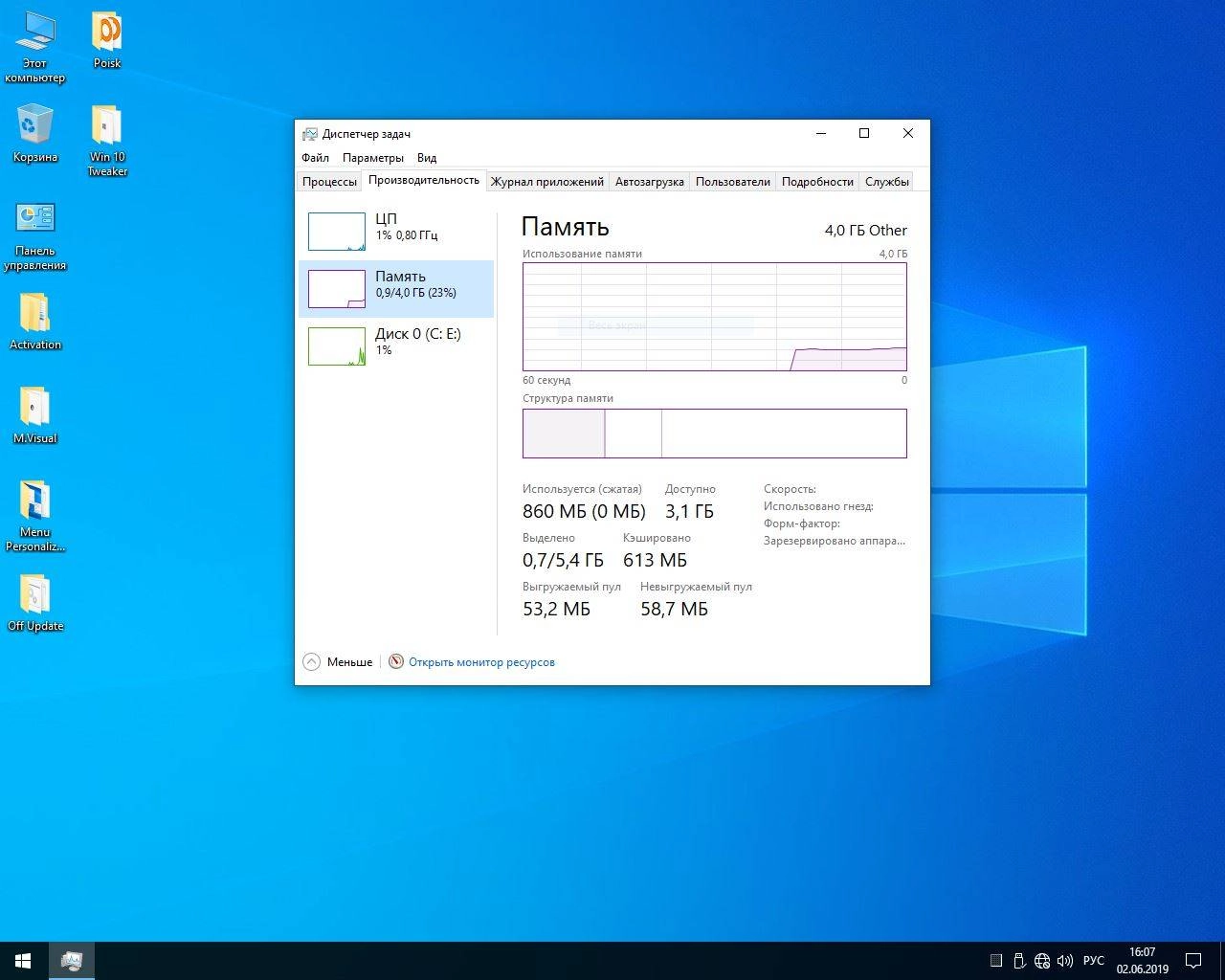Select the Диск 0 (C: E:) item
This screenshot has height=980, width=1225.
point(396,346)
